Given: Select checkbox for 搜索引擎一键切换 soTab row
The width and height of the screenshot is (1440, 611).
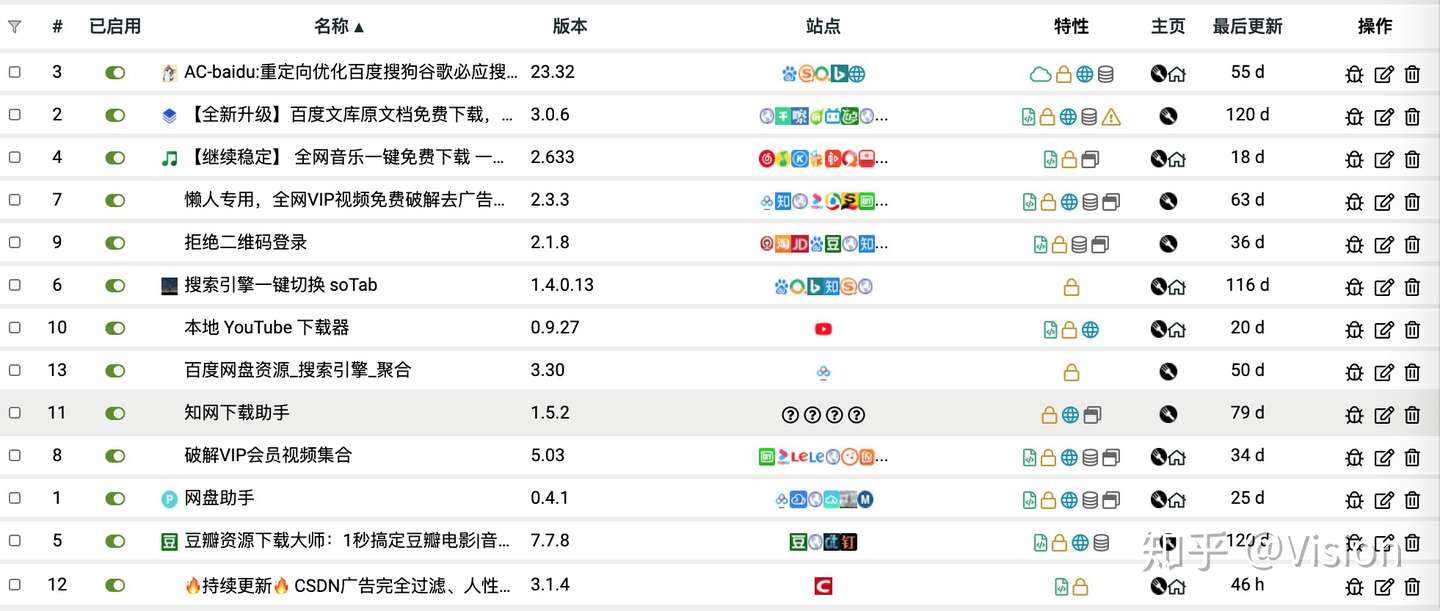Looking at the screenshot, I should [15, 285].
